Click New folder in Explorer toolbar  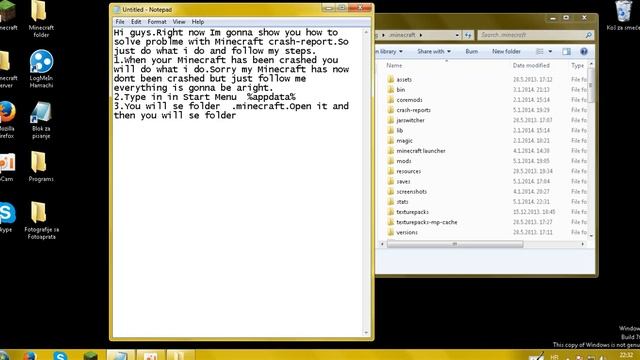tap(506, 51)
